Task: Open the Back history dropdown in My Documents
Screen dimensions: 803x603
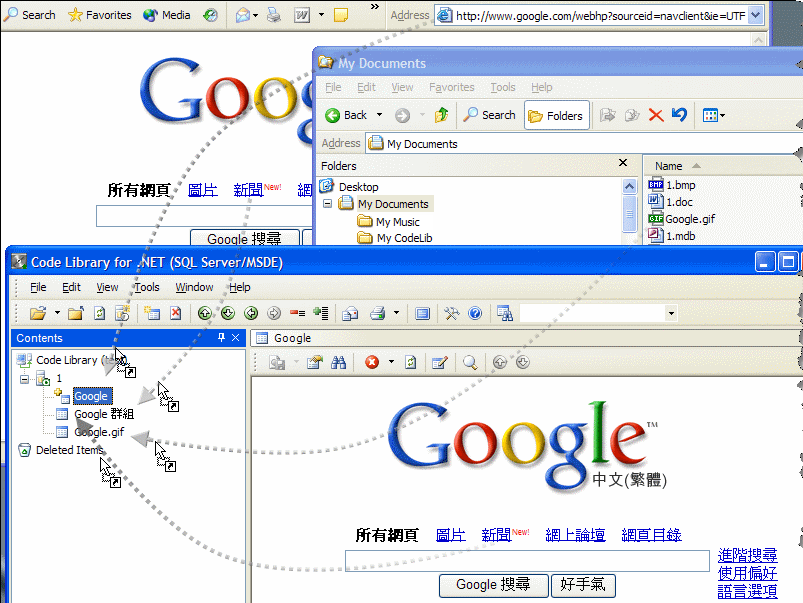Action: point(379,115)
